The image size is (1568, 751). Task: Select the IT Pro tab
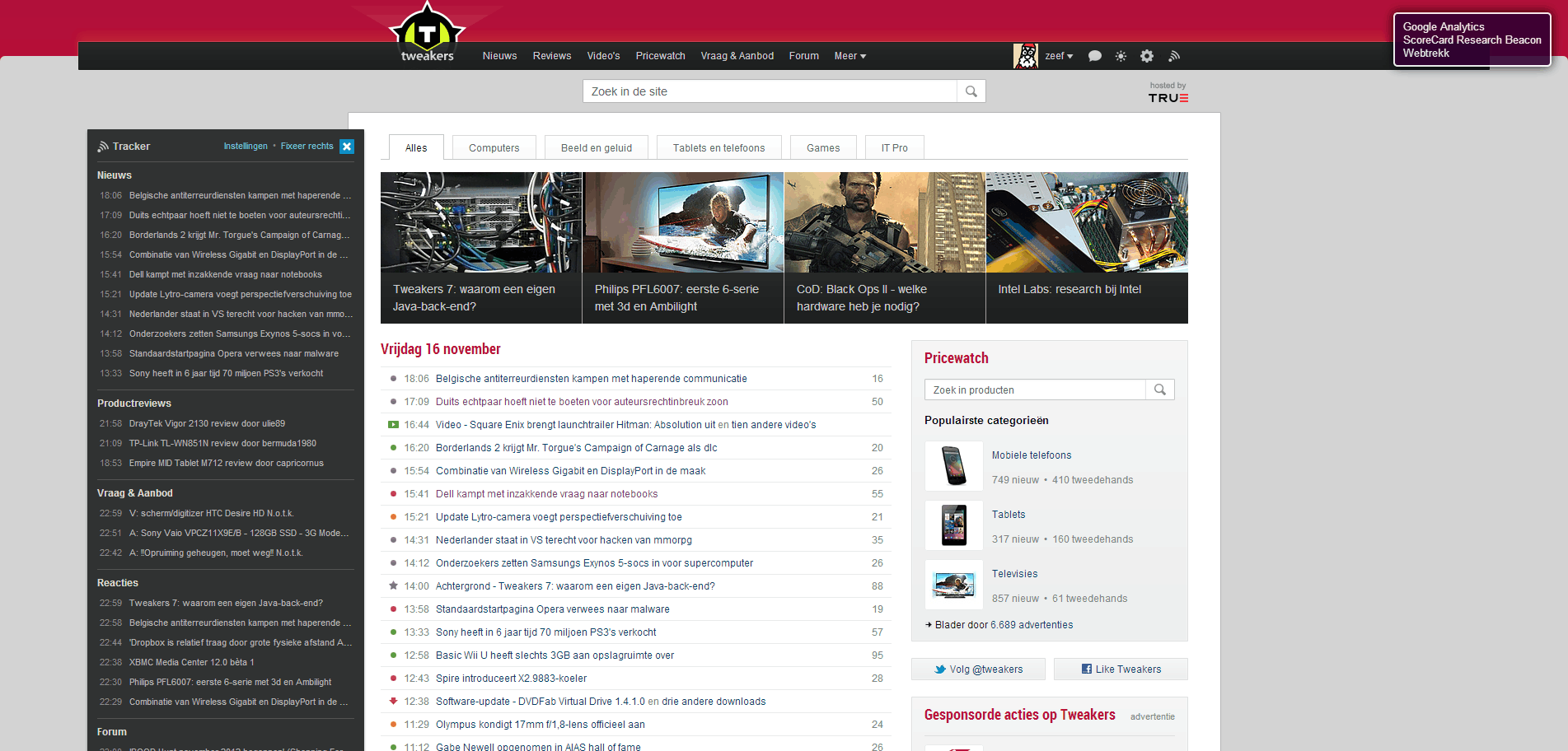[895, 147]
